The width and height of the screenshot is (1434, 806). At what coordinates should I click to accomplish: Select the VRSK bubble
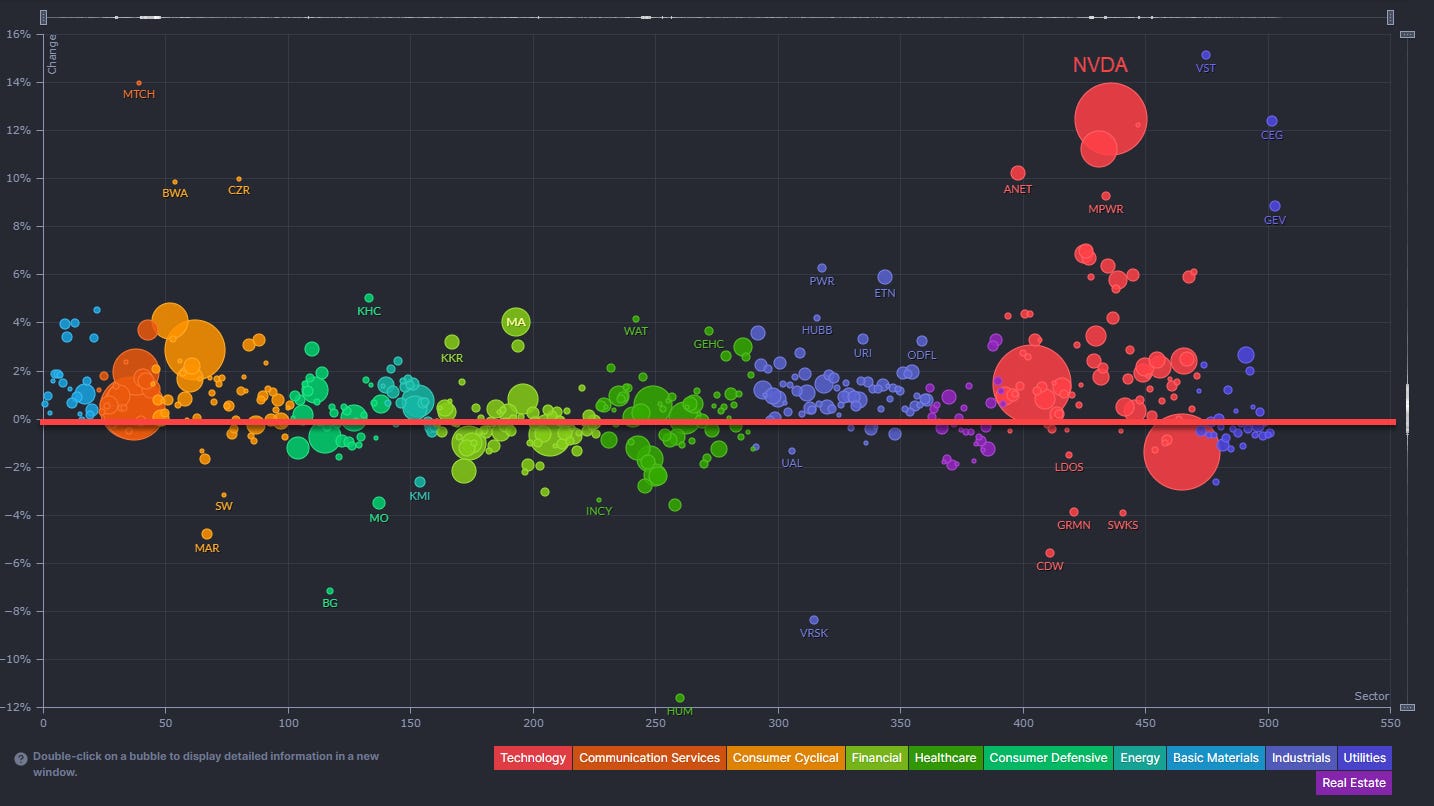point(813,620)
